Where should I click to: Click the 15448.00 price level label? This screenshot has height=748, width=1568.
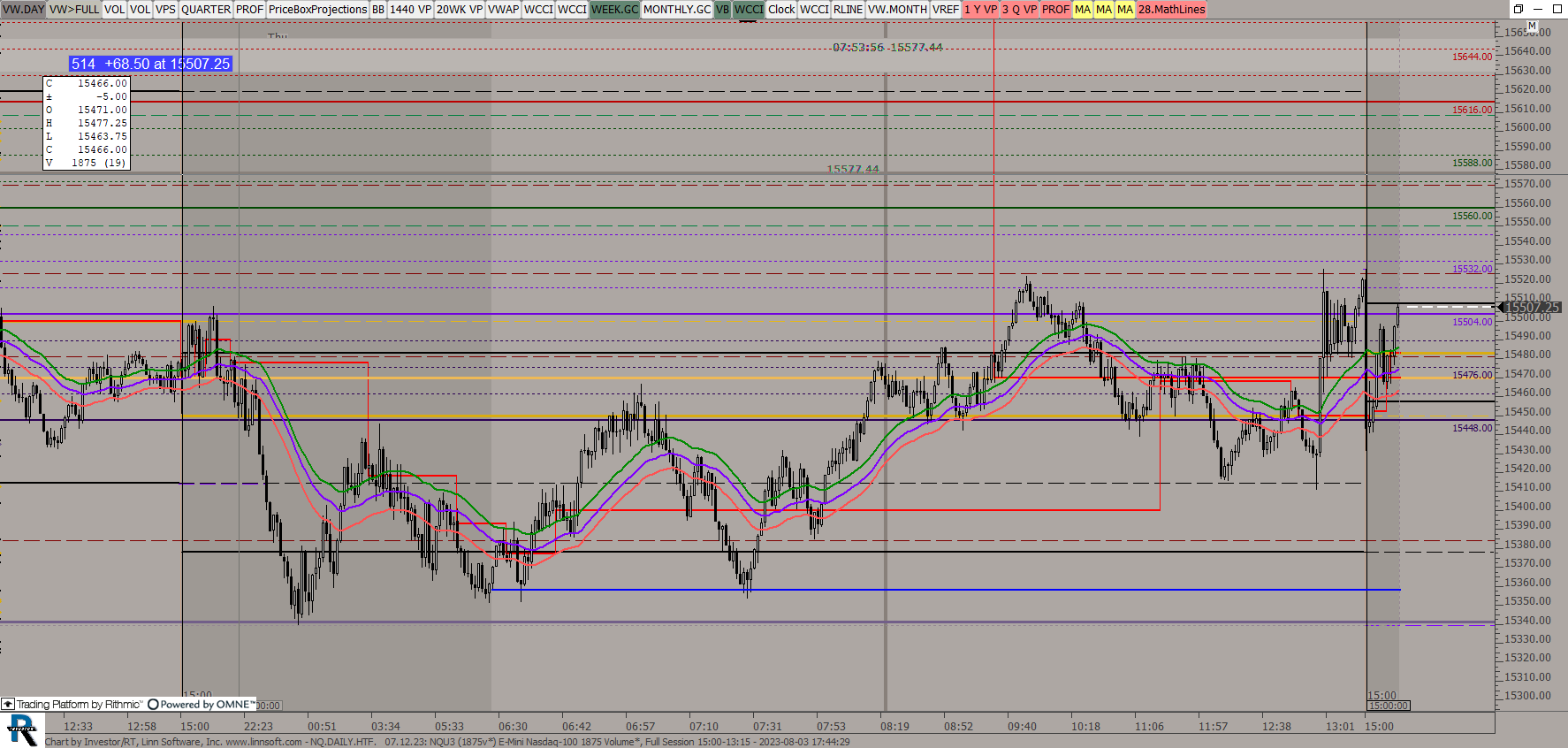1472,428
